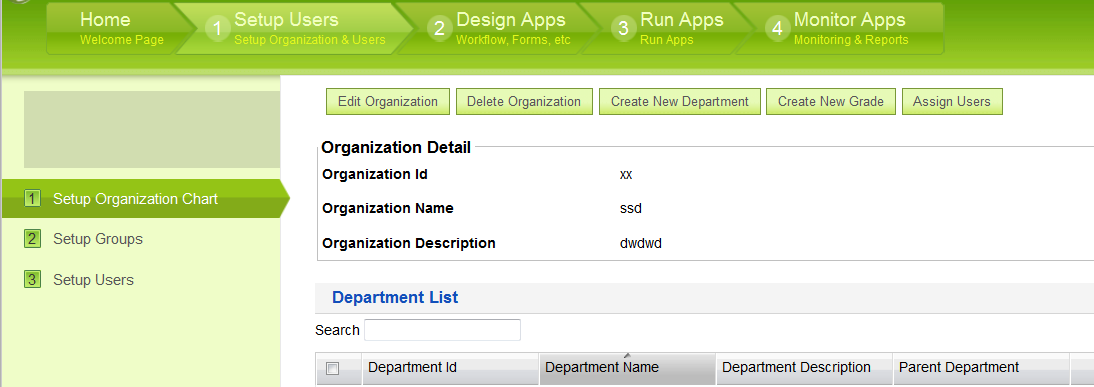Image resolution: width=1094 pixels, height=387 pixels.
Task: Click the step 3 circle for Run Apps
Action: pos(623,29)
